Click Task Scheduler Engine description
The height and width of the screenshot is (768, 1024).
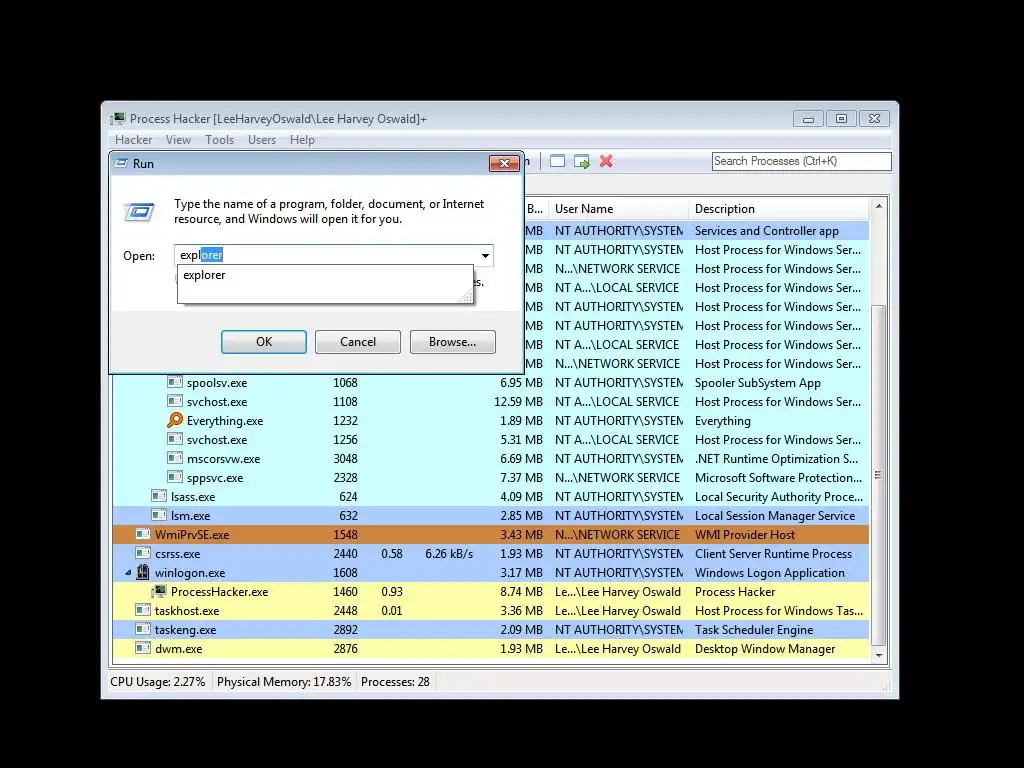(x=754, y=630)
